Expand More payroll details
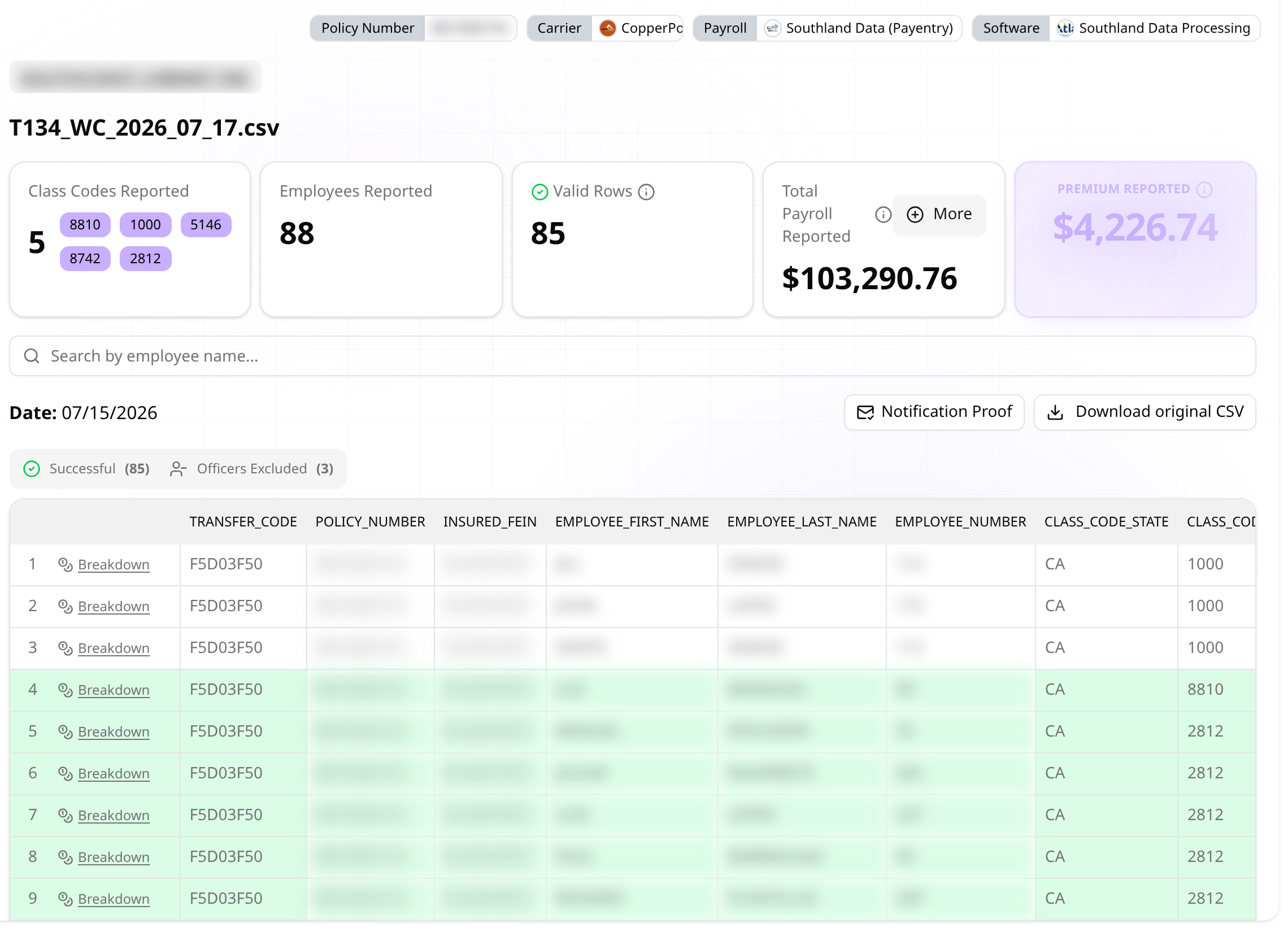 tap(939, 214)
